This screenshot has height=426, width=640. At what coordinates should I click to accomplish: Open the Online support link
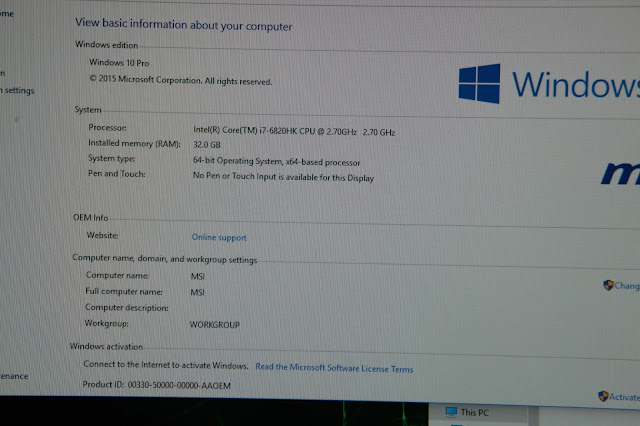219,237
